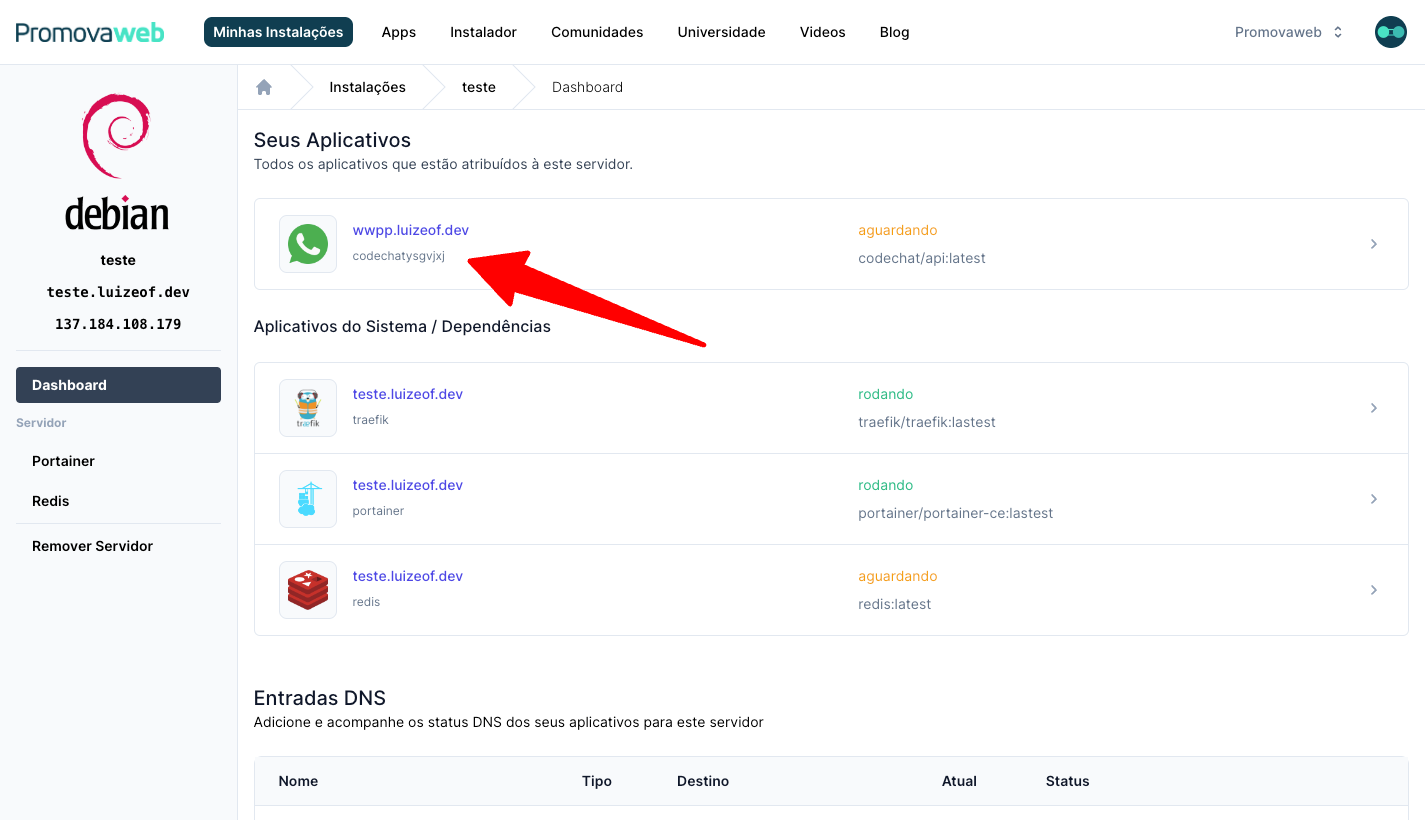This screenshot has height=820, width=1425.
Task: Go to home breadcrumb icon
Action: (264, 87)
